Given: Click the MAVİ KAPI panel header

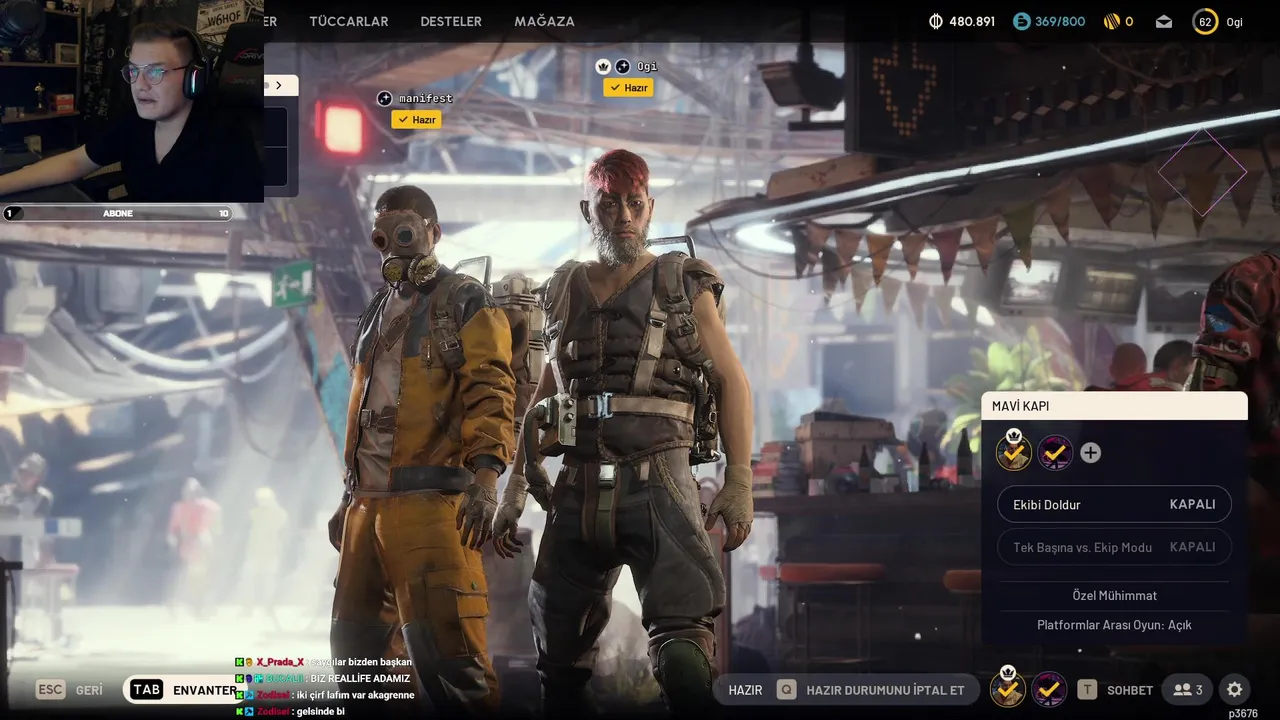Looking at the screenshot, I should (1114, 406).
